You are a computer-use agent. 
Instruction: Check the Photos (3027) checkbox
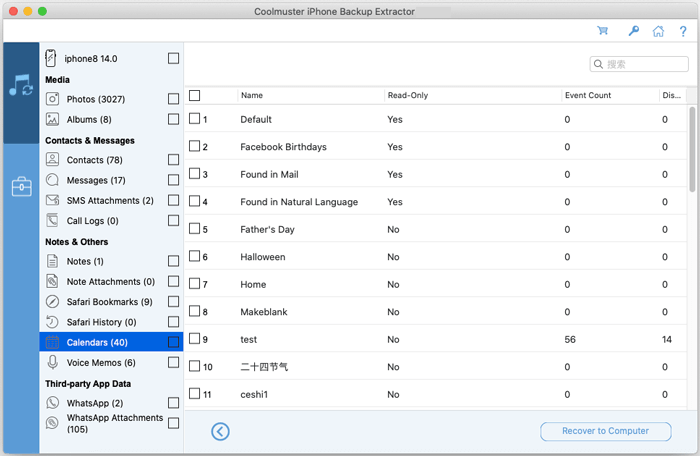(x=173, y=99)
